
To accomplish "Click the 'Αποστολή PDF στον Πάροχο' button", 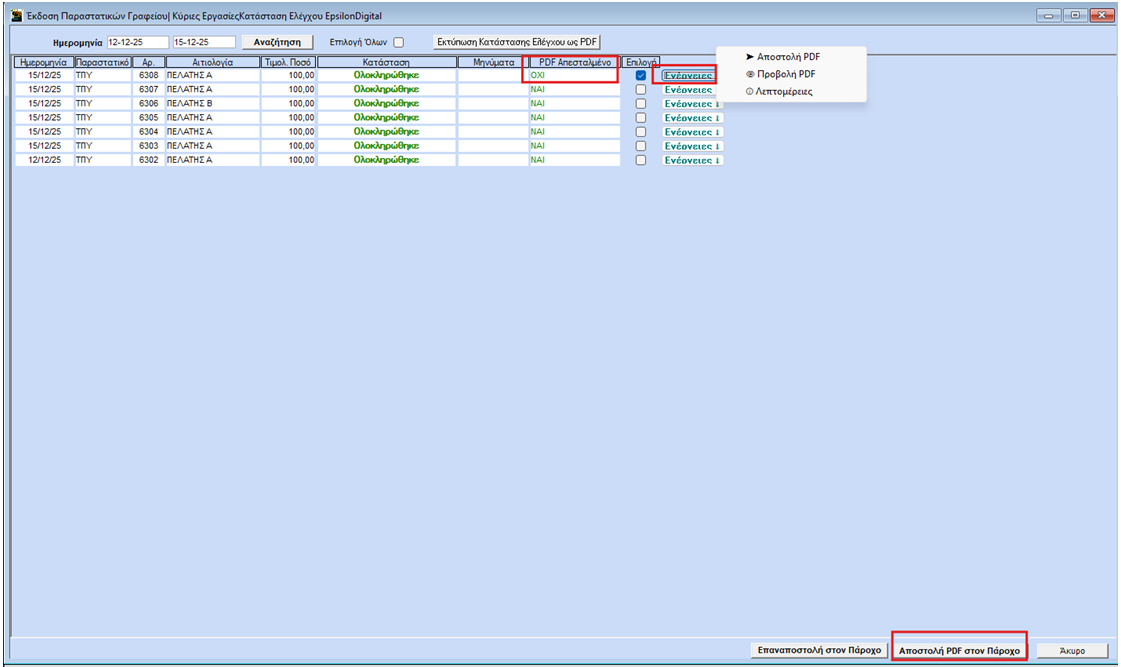I will (x=960, y=650).
